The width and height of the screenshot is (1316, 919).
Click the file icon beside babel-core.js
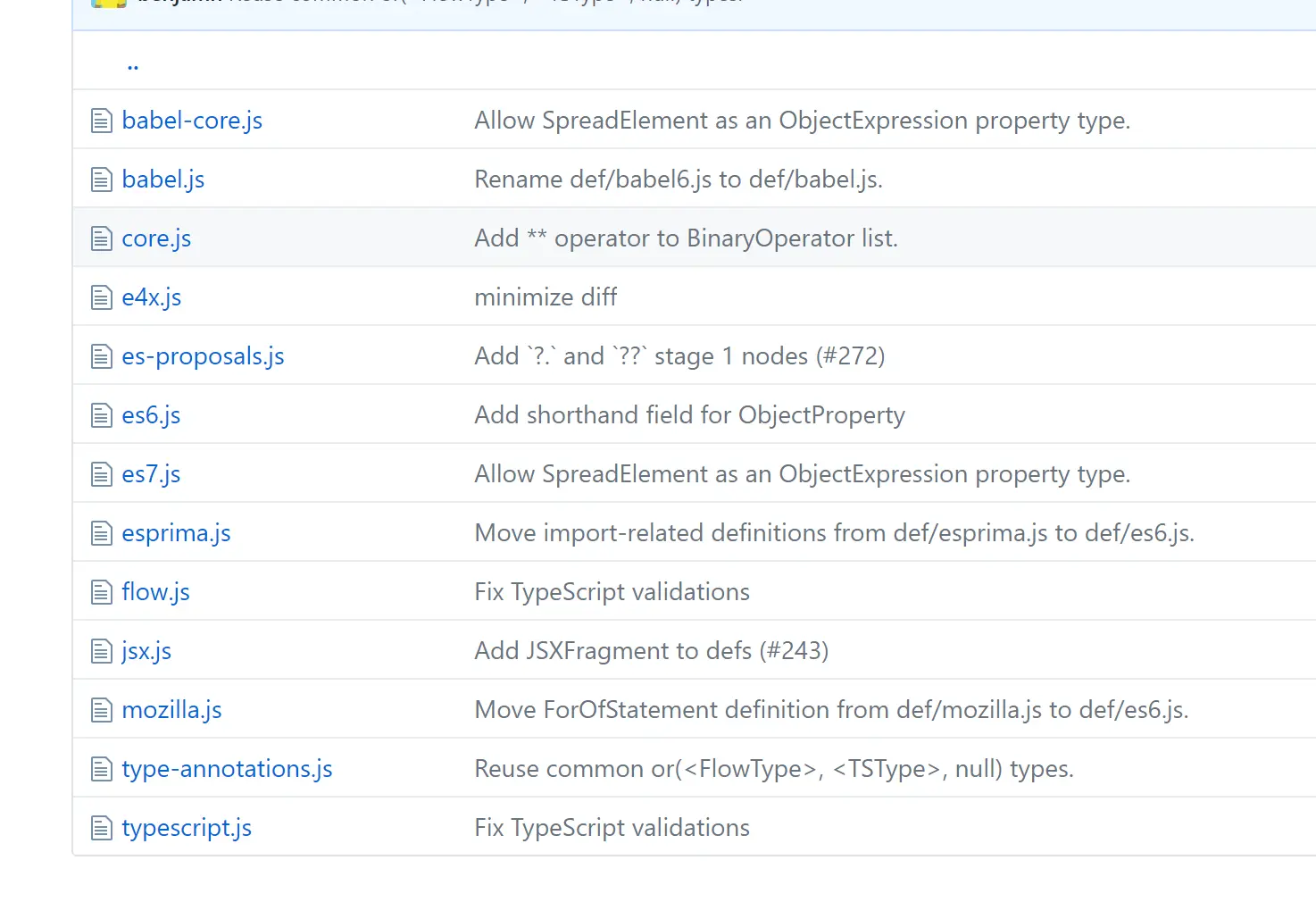click(x=102, y=121)
